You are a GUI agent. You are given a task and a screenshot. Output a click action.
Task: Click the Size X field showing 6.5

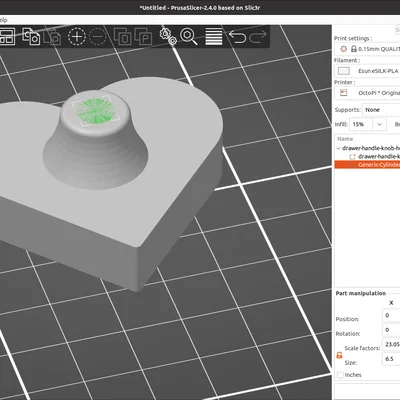coord(391,359)
